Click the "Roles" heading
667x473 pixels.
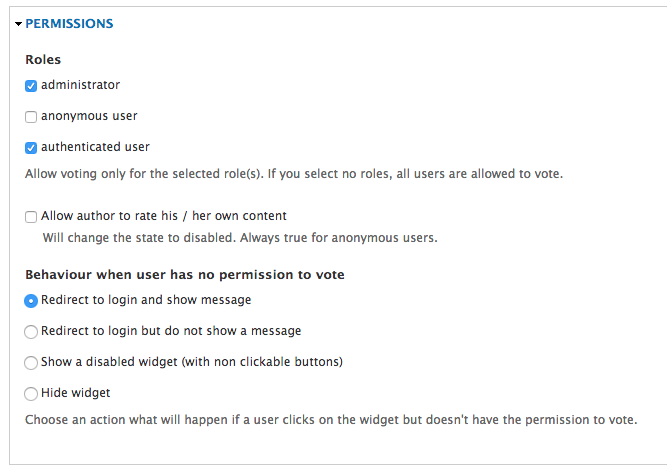43,60
